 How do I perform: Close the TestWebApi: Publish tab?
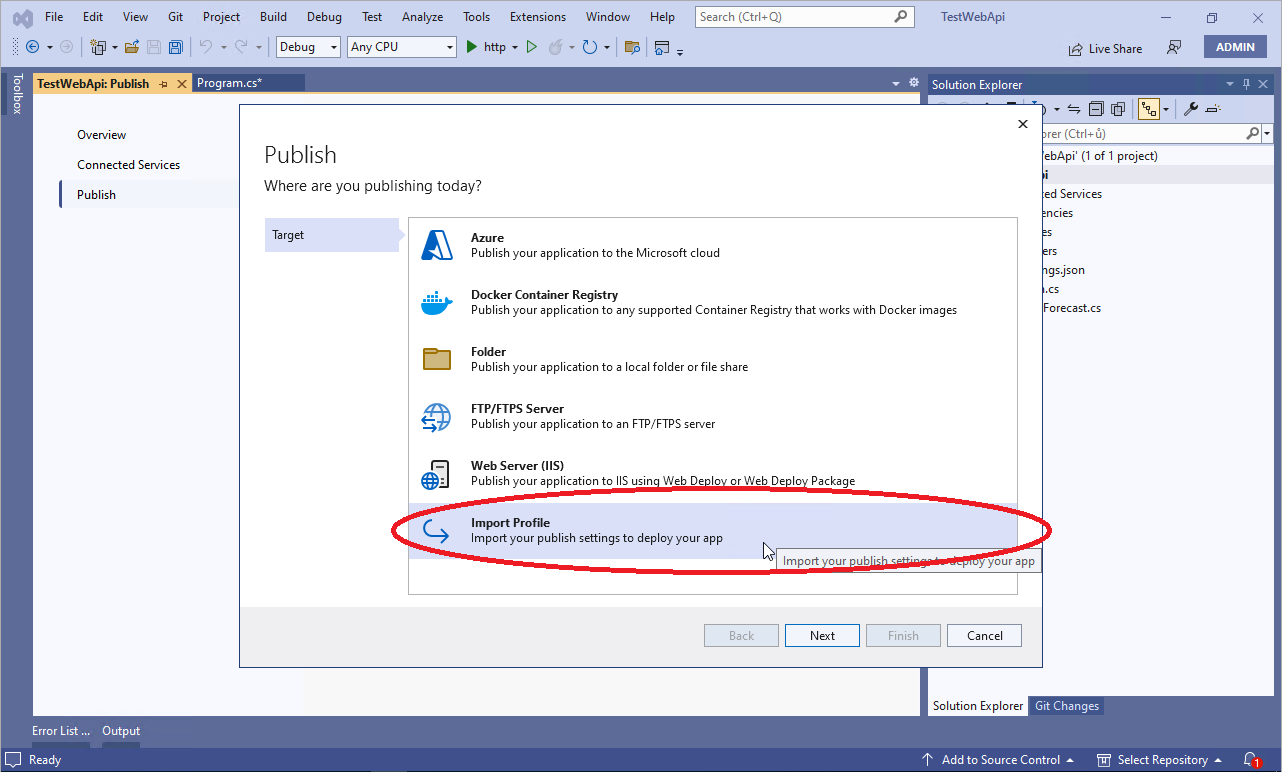(x=181, y=84)
